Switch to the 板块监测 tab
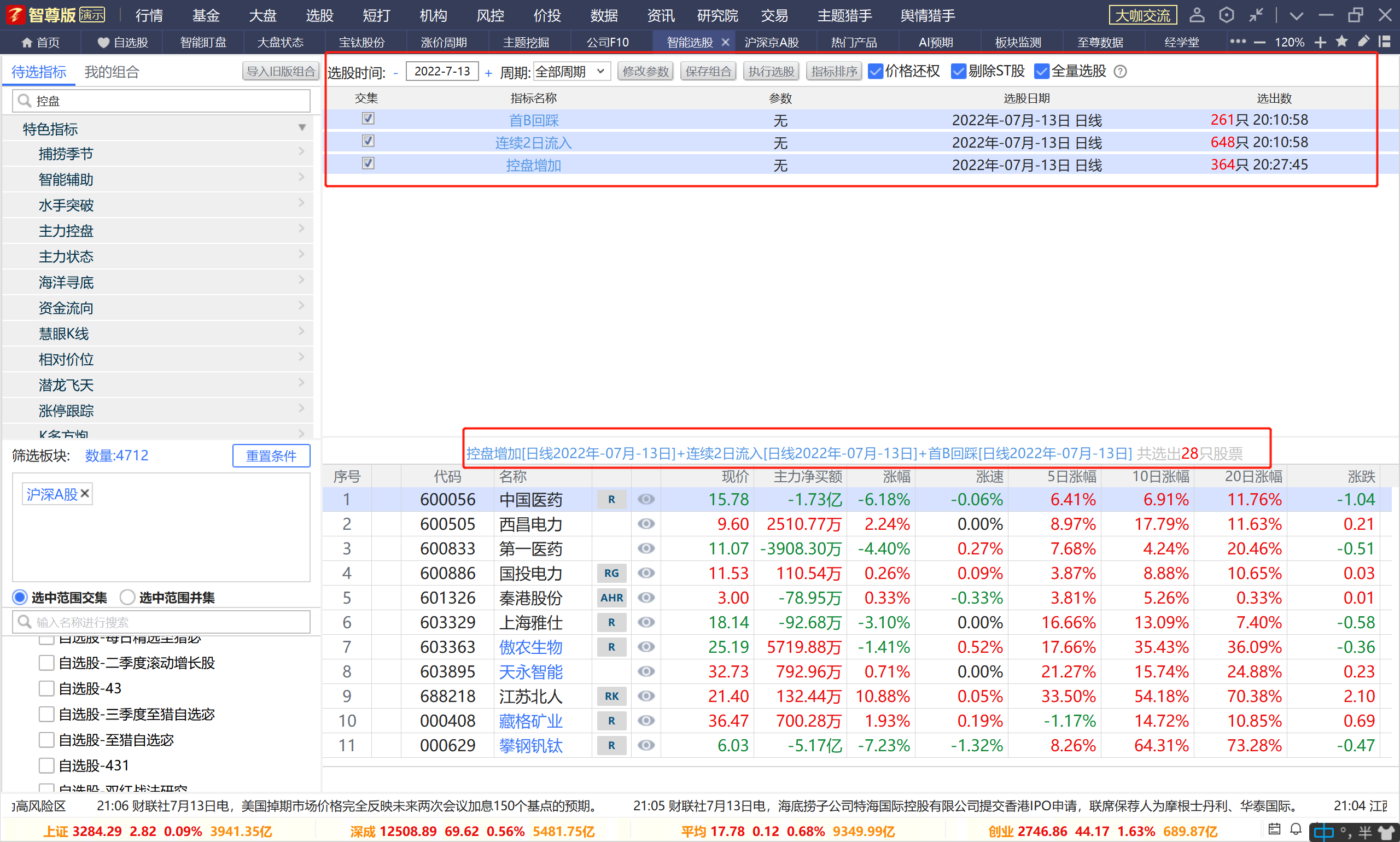The height and width of the screenshot is (842, 1400). click(1018, 43)
